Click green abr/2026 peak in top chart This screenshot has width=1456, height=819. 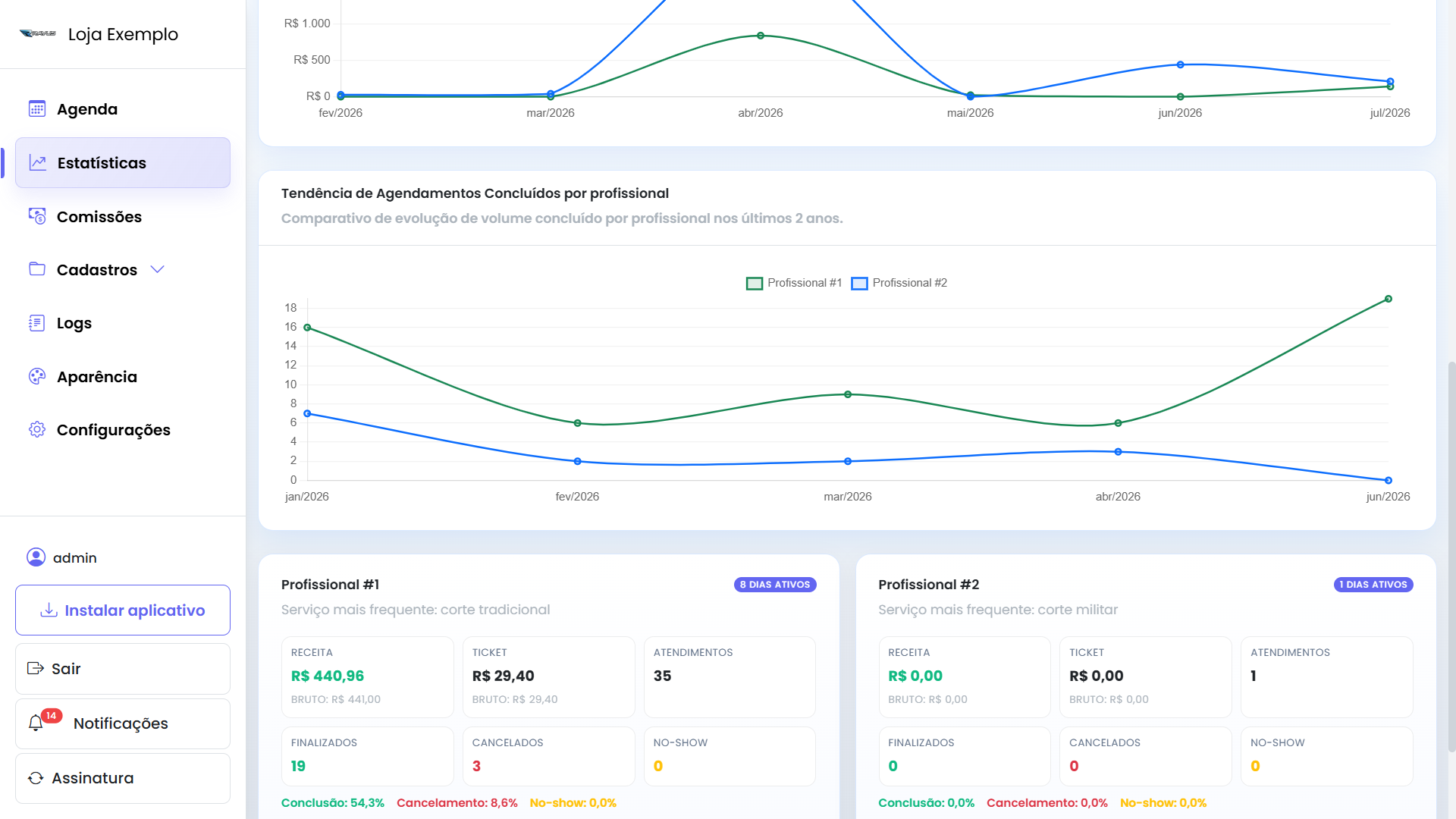761,36
